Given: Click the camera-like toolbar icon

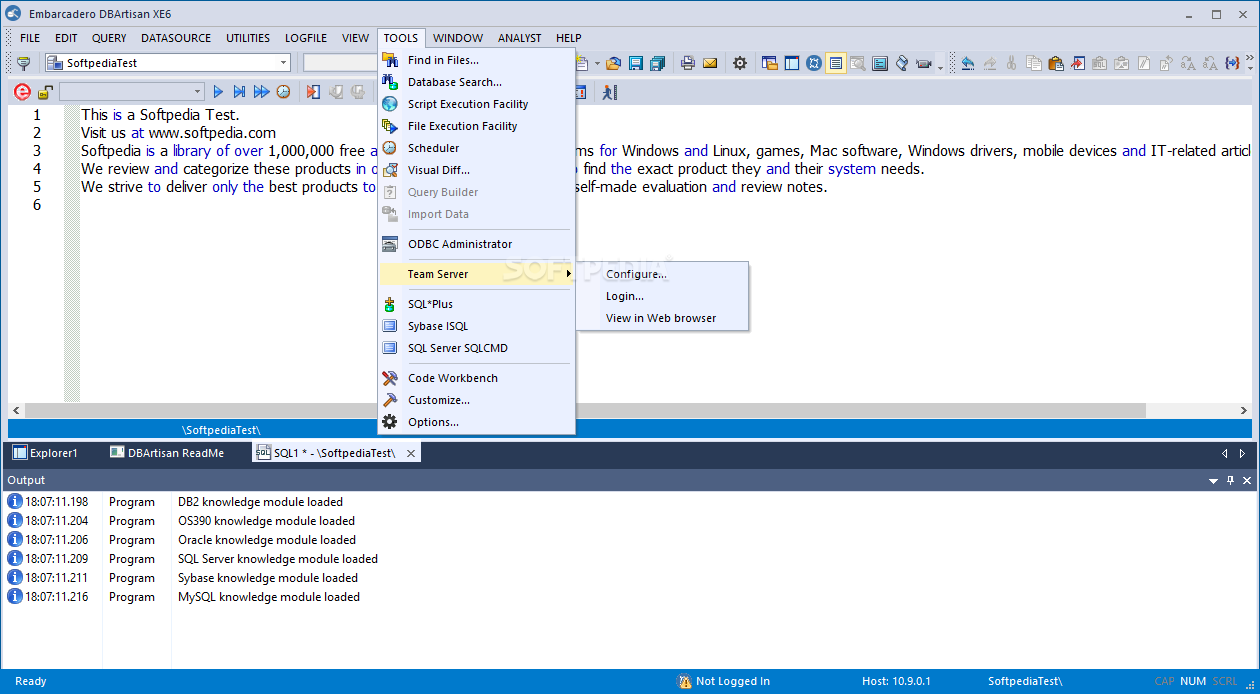Looking at the screenshot, I should [924, 63].
